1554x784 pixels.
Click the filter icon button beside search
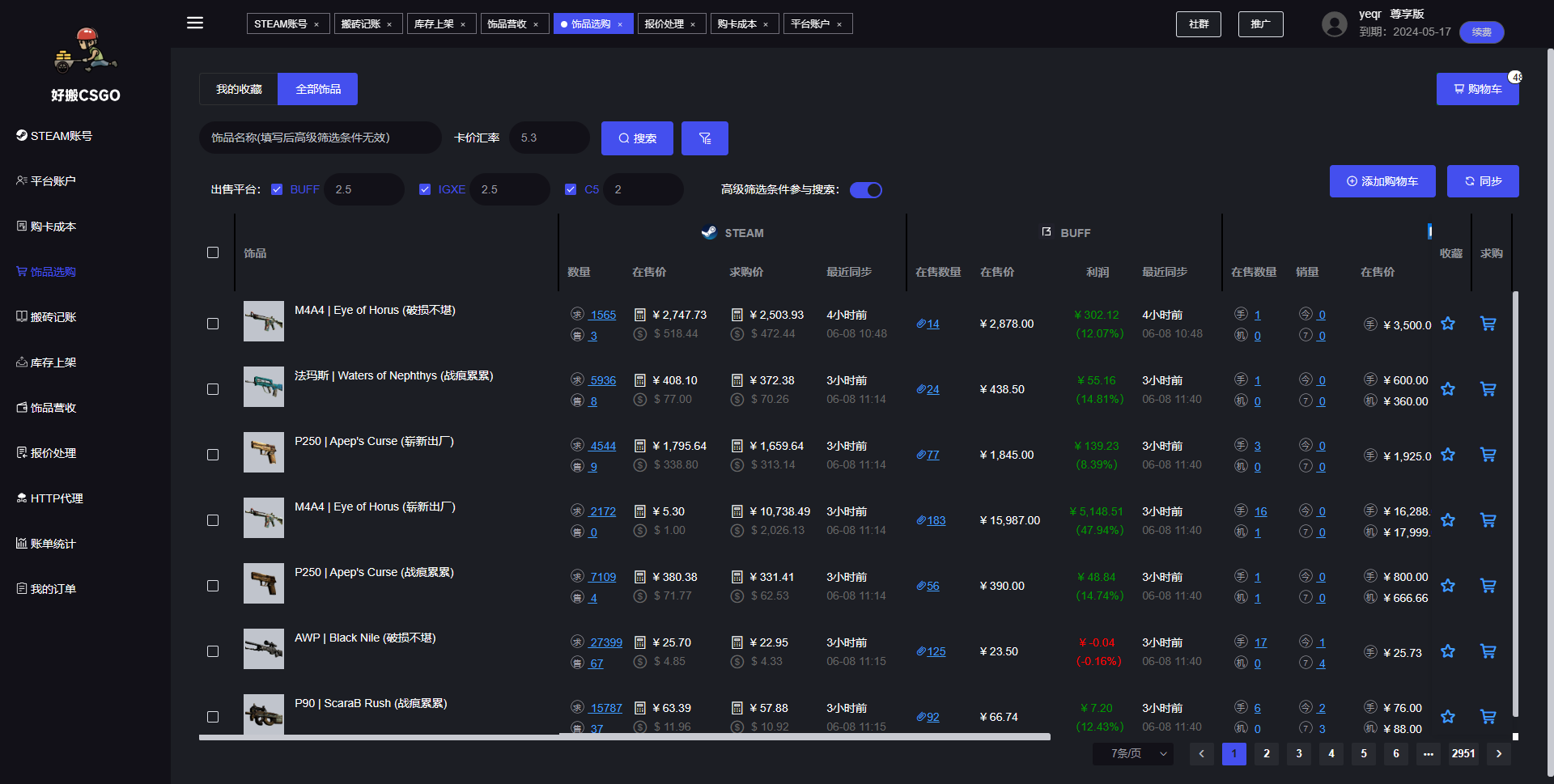(x=705, y=138)
